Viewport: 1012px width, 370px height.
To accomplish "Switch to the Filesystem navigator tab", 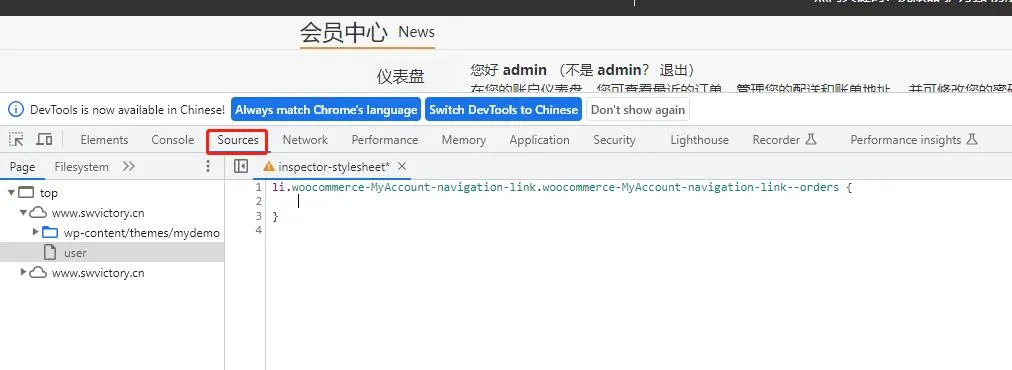I will (x=81, y=167).
